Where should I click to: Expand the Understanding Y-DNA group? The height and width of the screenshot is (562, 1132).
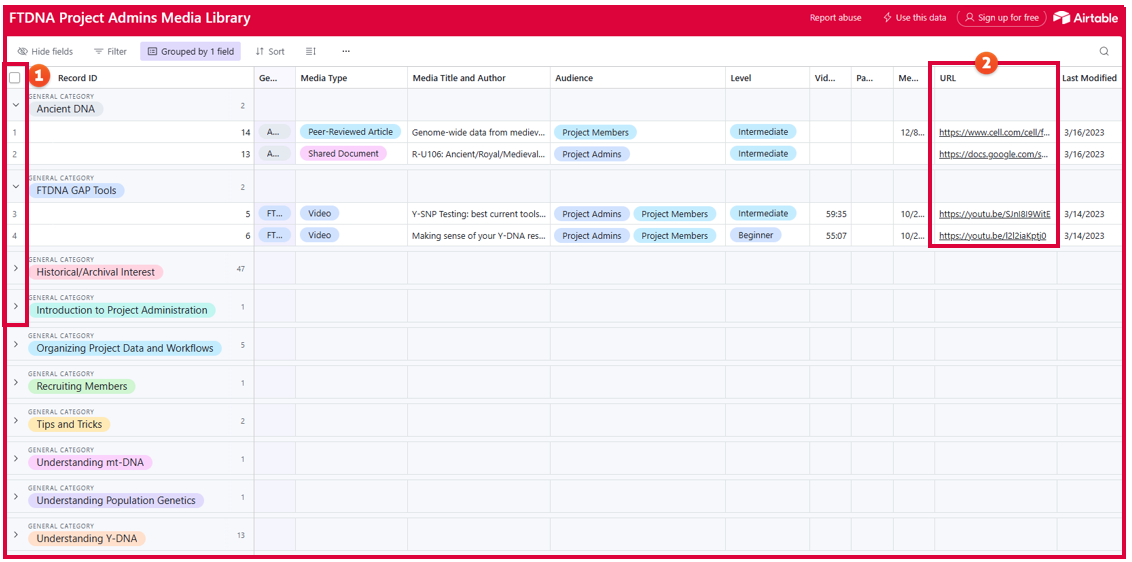pos(16,535)
